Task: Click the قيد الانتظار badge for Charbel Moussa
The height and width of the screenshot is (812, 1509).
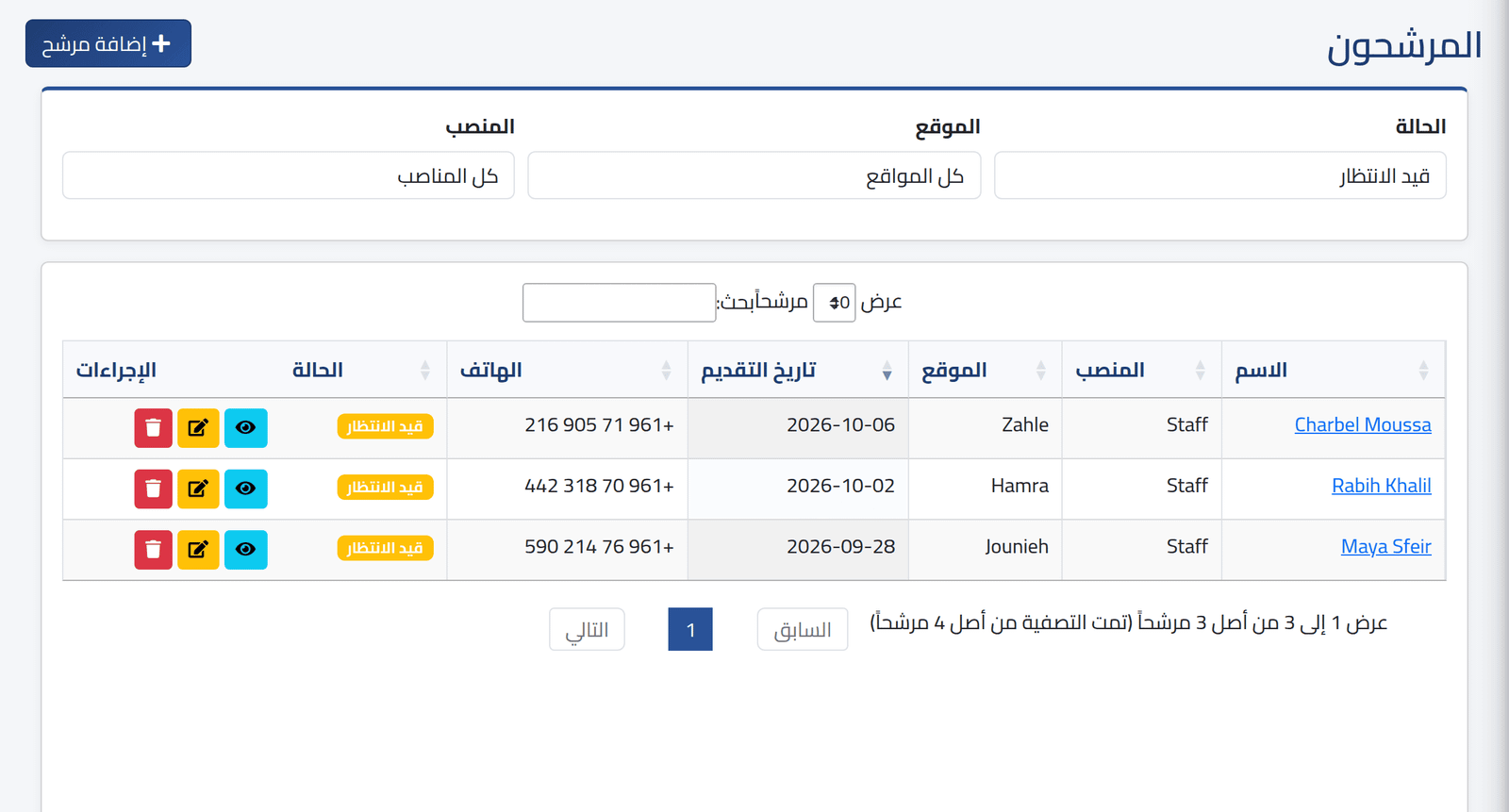Action: click(x=386, y=426)
